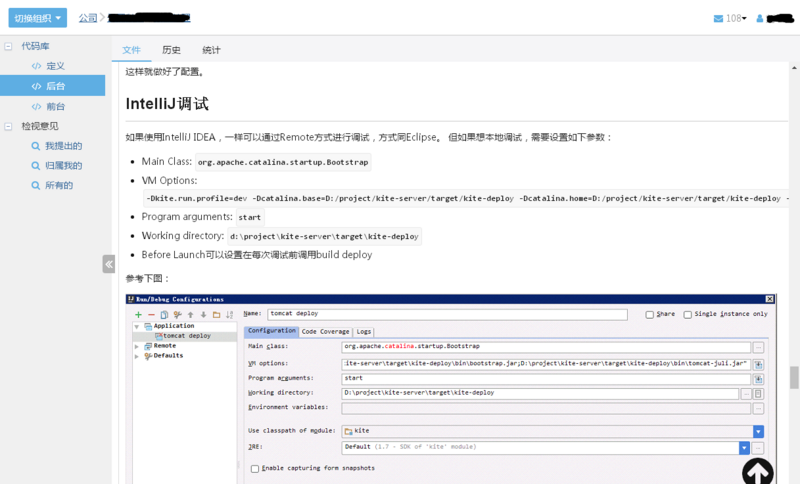Click the VM options input field
This screenshot has width=800, height=484.
coord(546,364)
